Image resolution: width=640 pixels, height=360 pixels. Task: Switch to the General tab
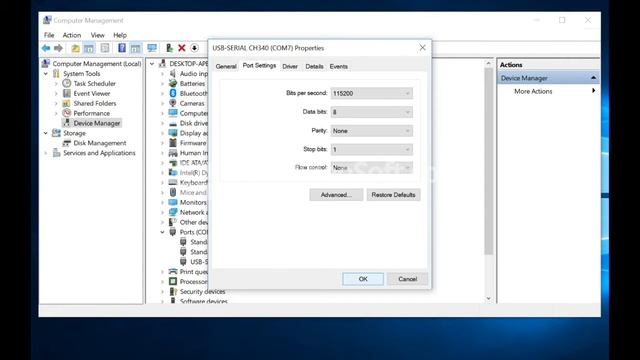pyautogui.click(x=226, y=66)
